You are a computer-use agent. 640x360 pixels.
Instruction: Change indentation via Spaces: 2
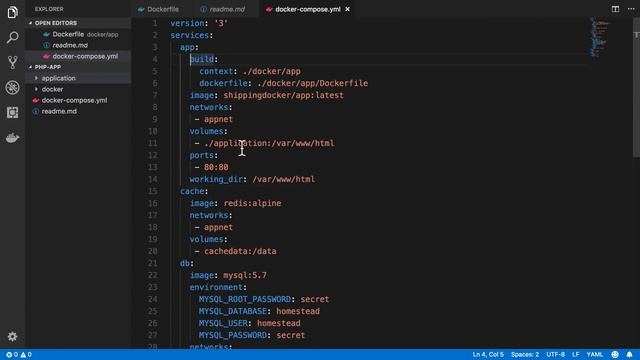(x=524, y=354)
